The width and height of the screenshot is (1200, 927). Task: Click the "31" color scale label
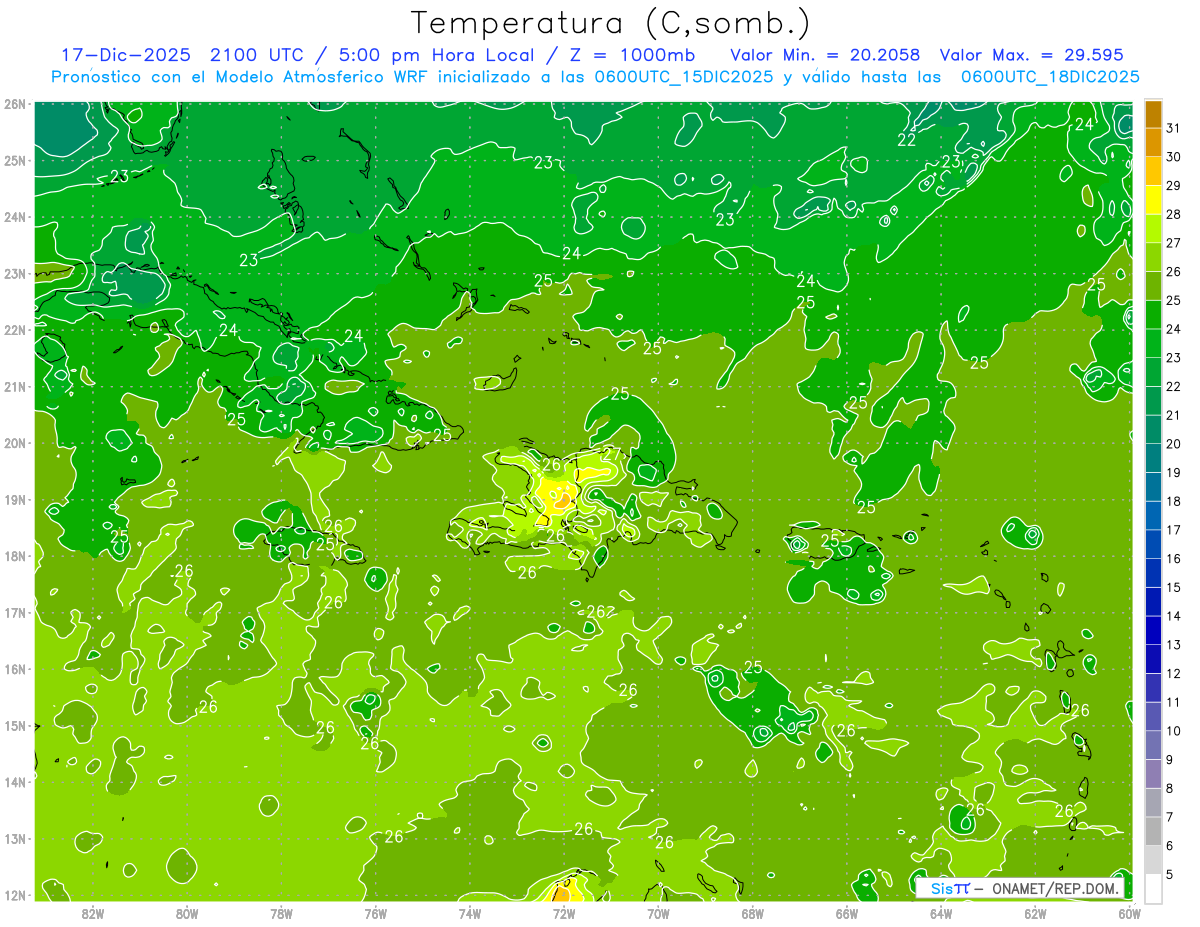[x=1173, y=128]
